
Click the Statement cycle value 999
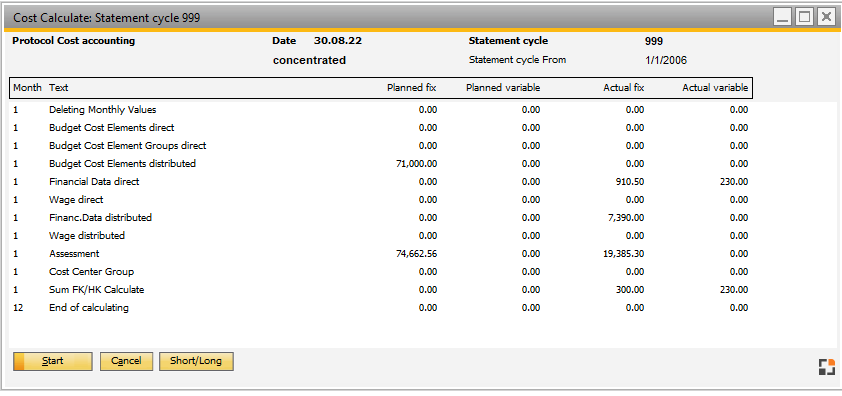point(654,41)
